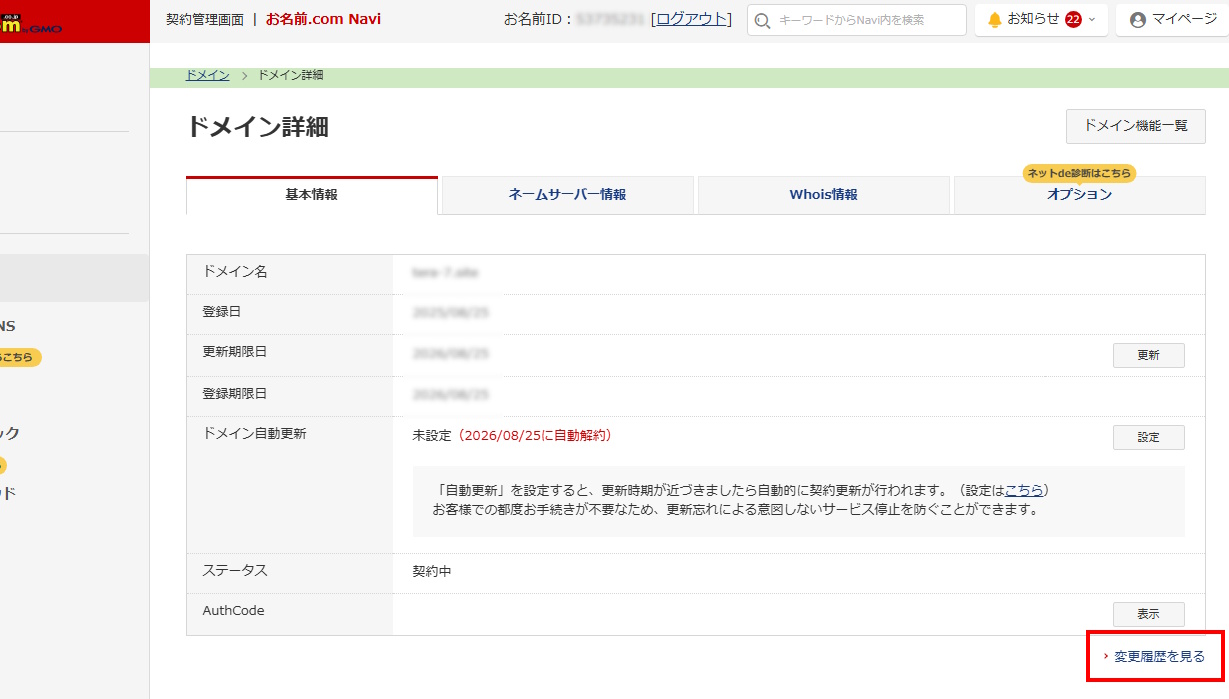1229x699 pixels.
Task: Open the マイページ button
Action: point(1172,20)
